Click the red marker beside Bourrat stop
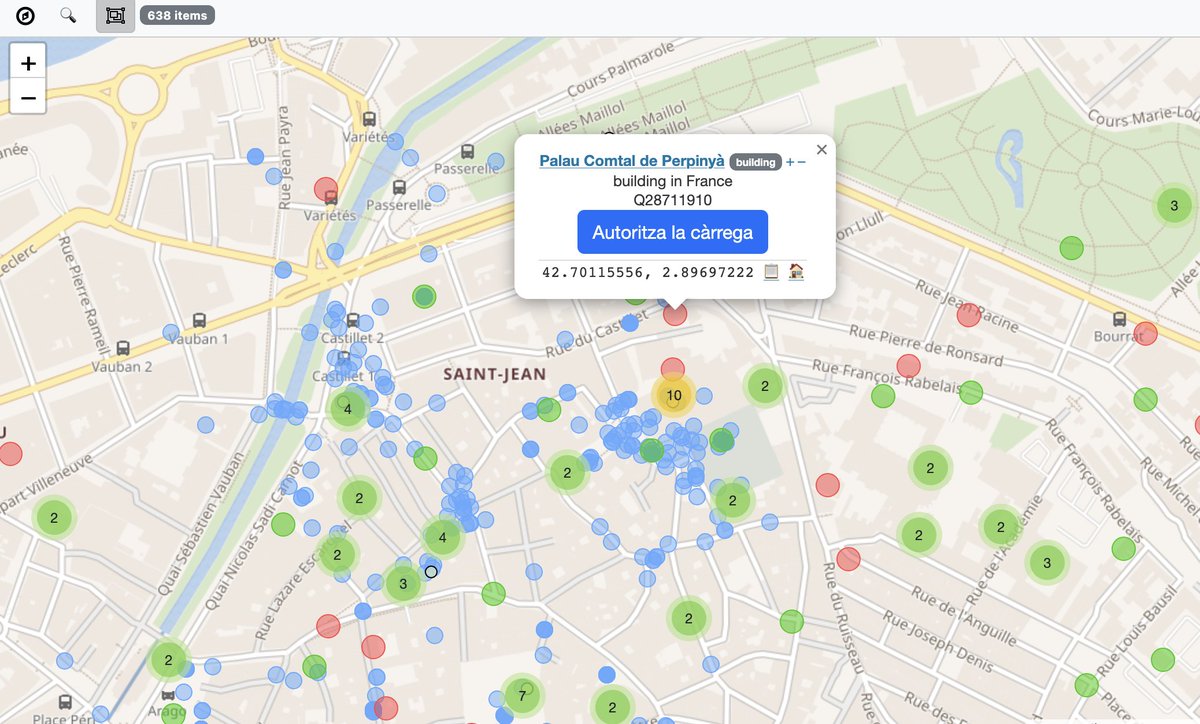This screenshot has height=724, width=1200. [1146, 333]
